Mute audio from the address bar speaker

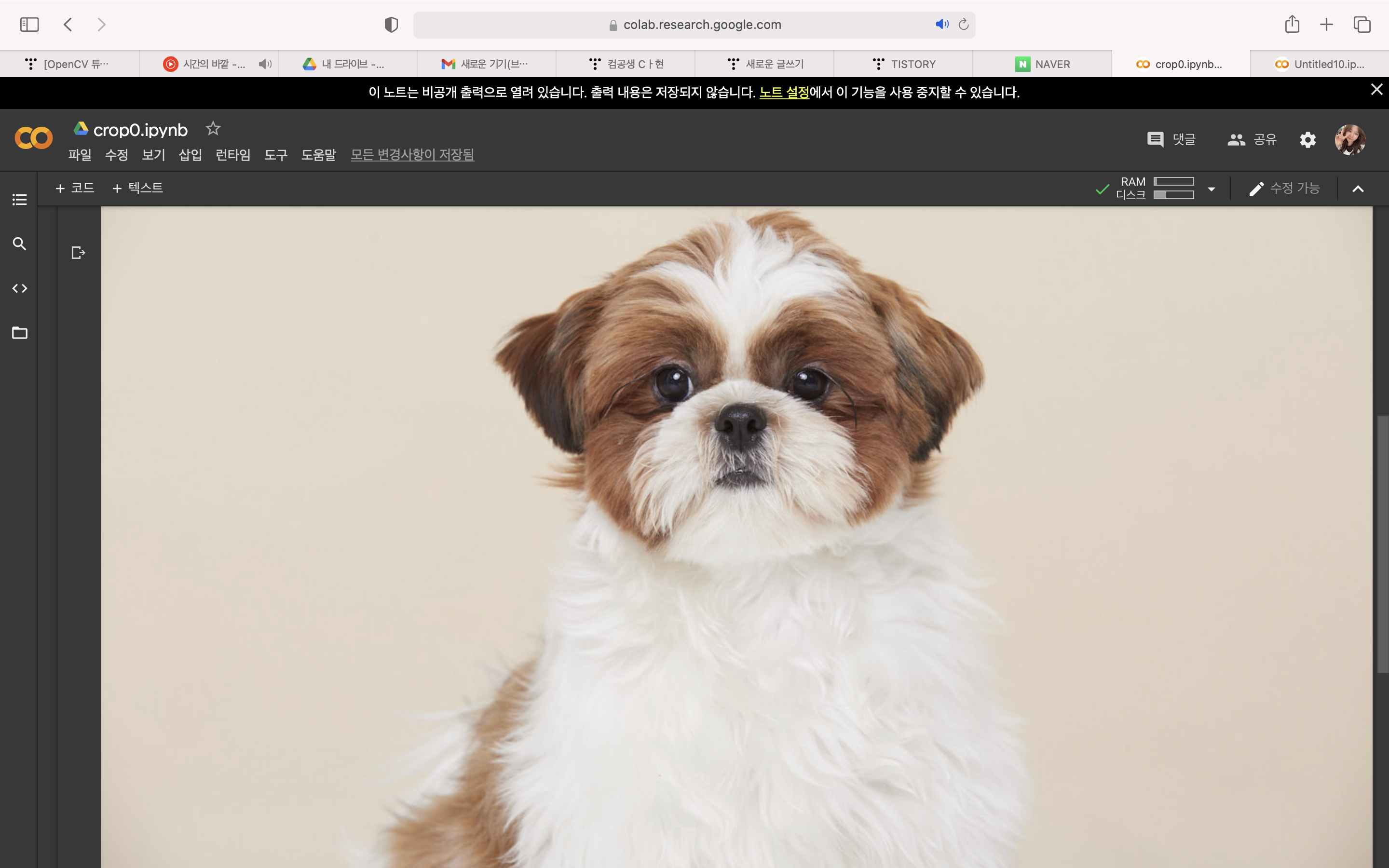(941, 24)
